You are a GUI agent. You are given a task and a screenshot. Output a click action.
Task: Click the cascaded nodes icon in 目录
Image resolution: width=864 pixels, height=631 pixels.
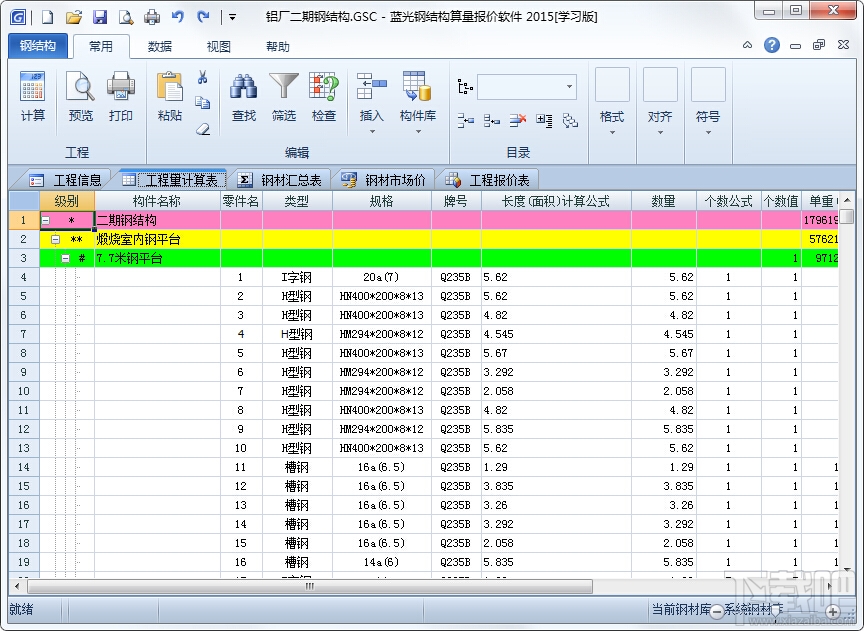click(570, 120)
